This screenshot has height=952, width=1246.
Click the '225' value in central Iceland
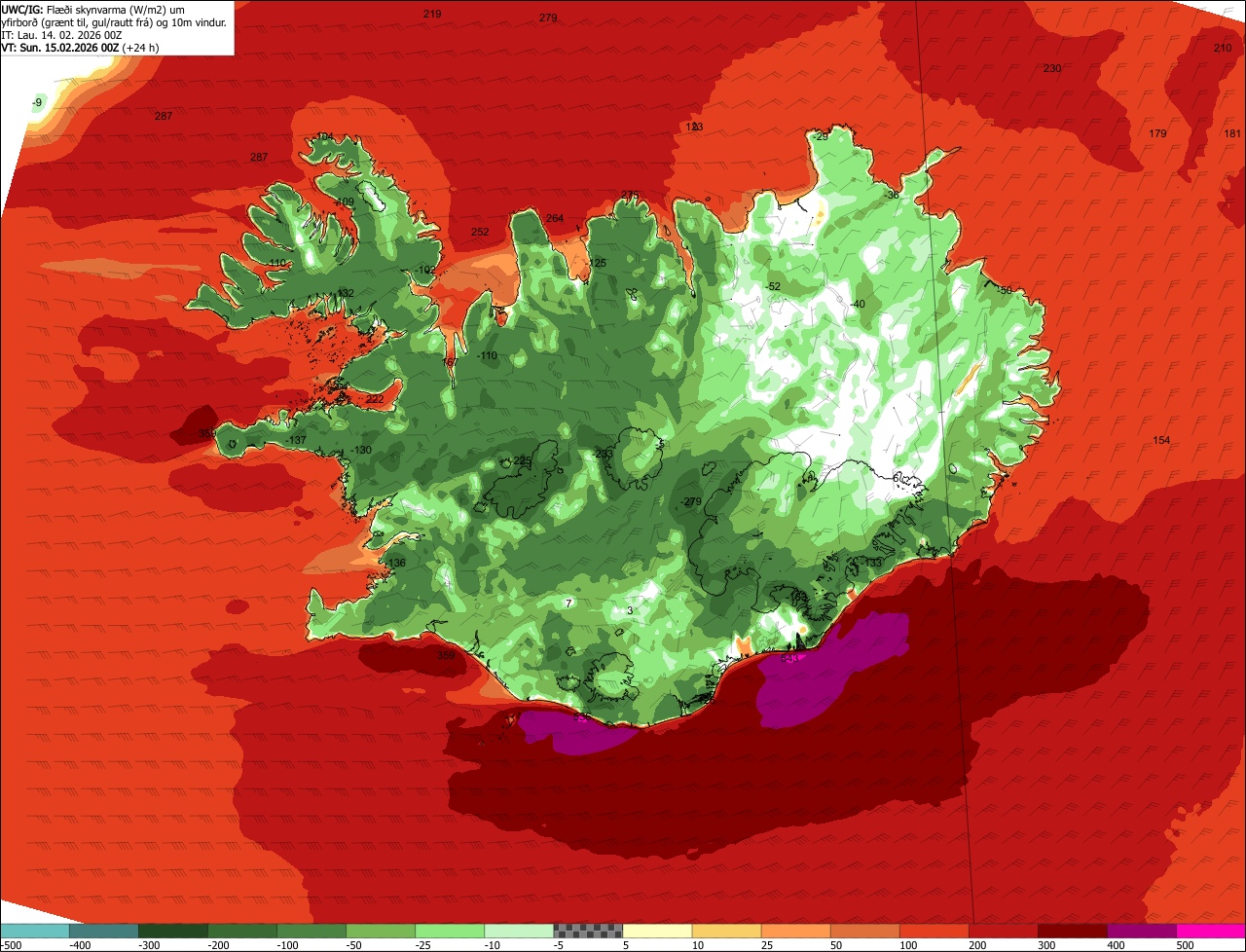(x=523, y=460)
